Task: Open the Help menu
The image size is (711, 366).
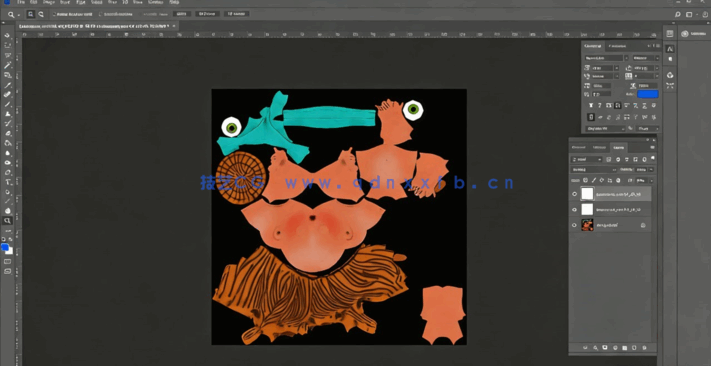Action: coord(174,2)
